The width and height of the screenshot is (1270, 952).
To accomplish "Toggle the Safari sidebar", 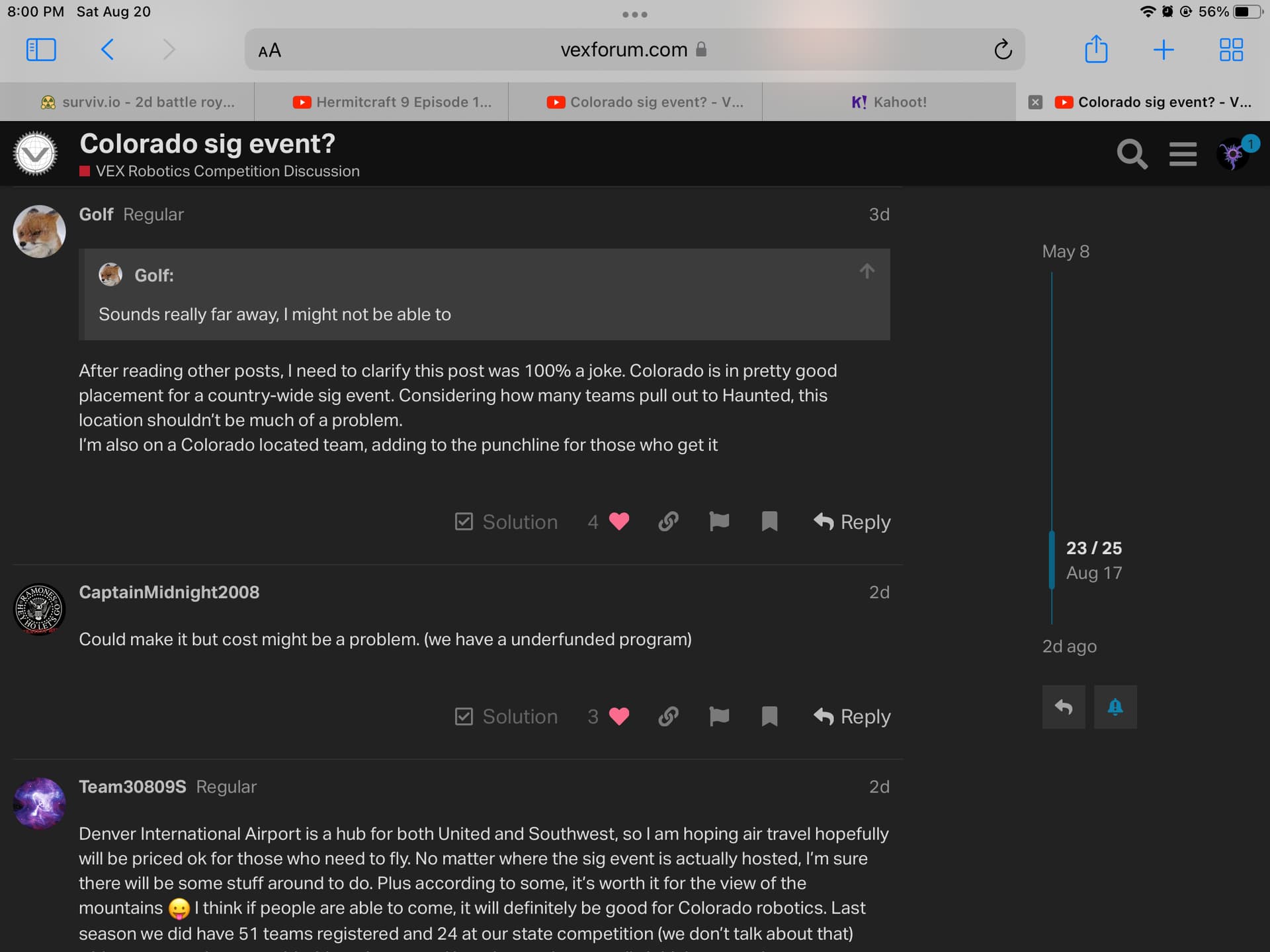I will 41,50.
